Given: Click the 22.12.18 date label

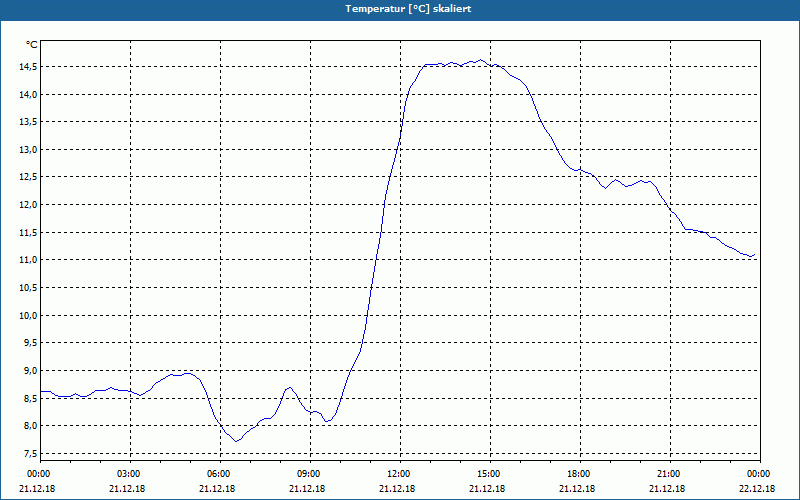Looking at the screenshot, I should [x=757, y=488].
